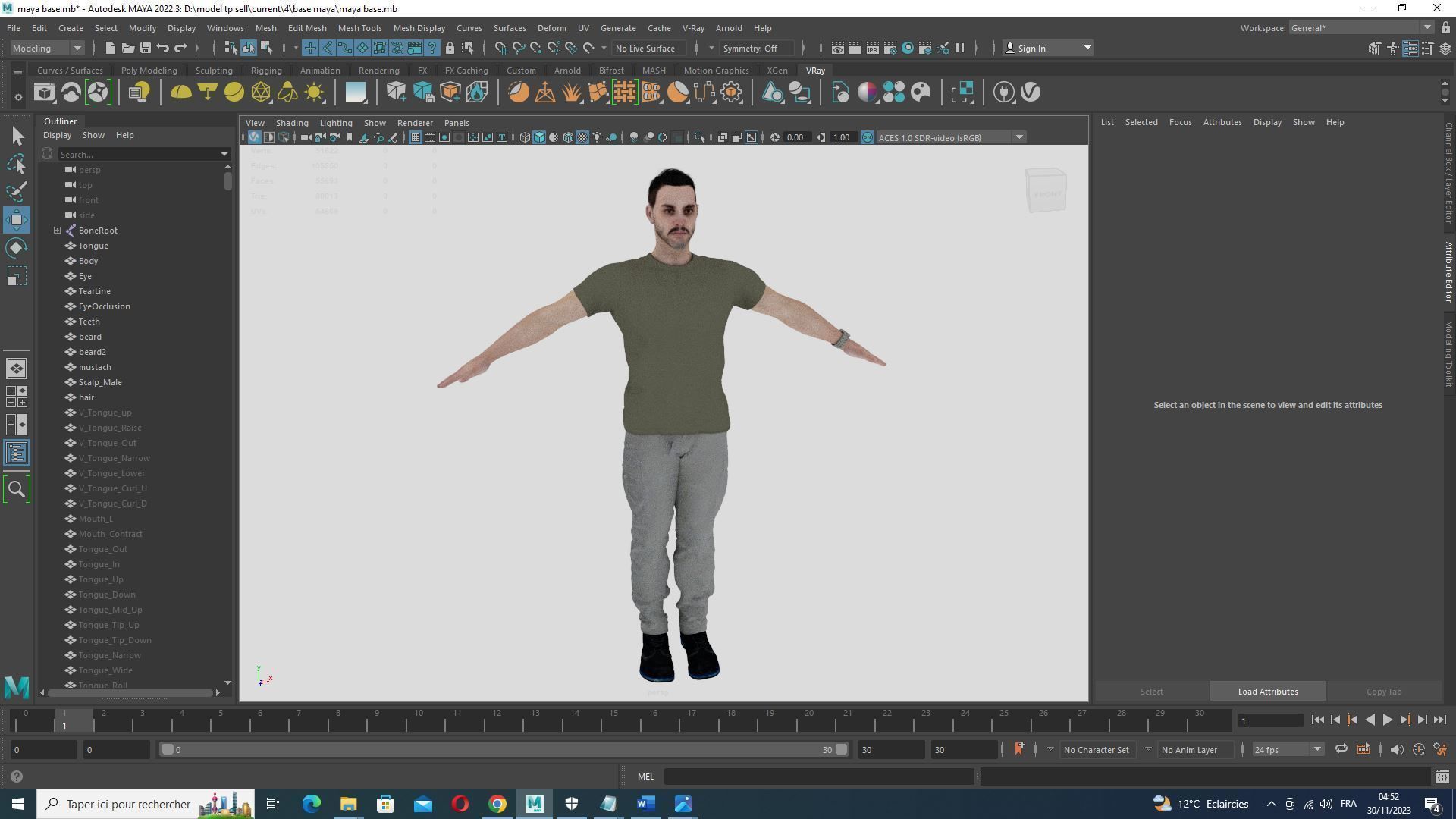Viewport: 1456px width, 819px height.
Task: Click the search magnifier layout icon
Action: coord(17,489)
